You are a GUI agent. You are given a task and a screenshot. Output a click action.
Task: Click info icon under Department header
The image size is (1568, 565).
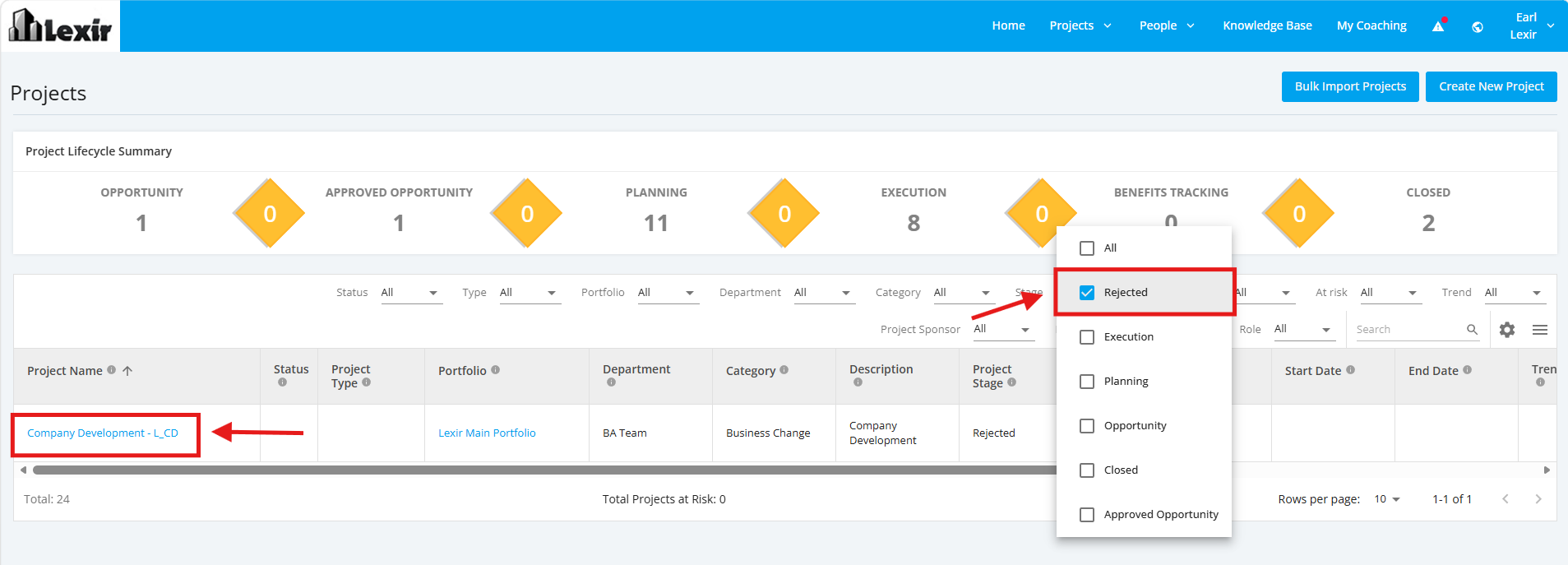(x=611, y=382)
